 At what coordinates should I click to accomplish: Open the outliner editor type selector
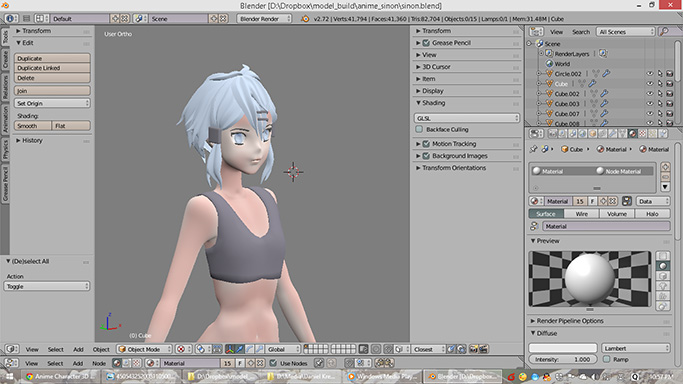point(536,32)
